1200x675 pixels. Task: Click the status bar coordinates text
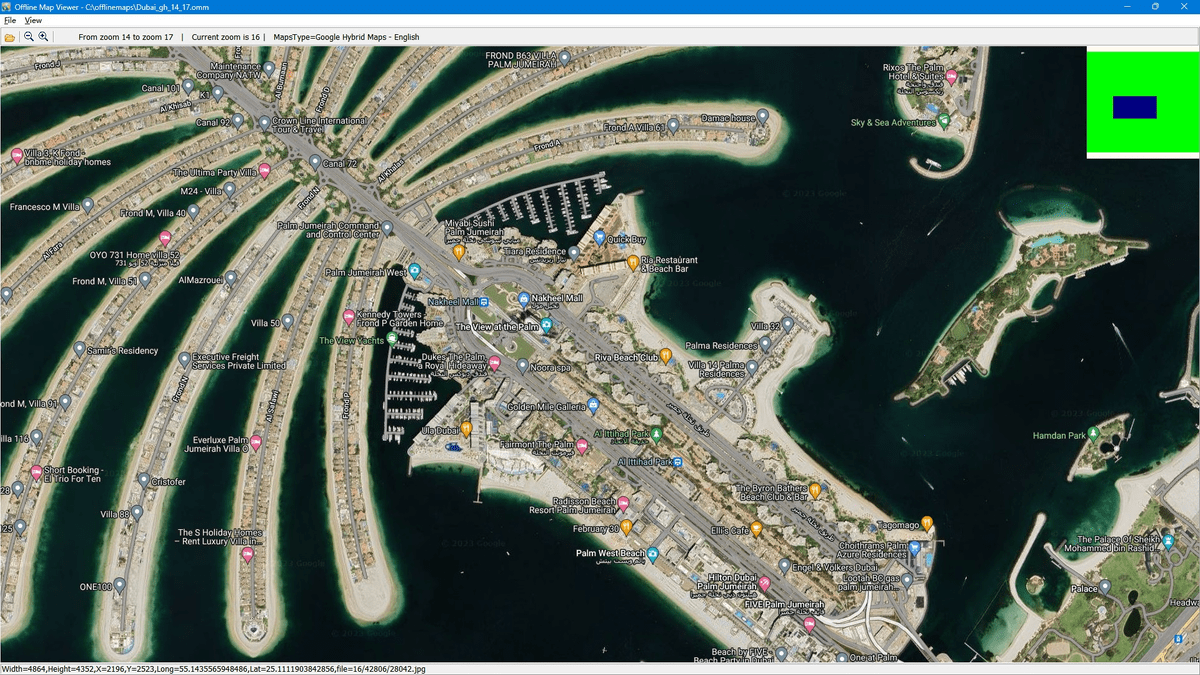pyautogui.click(x=212, y=668)
